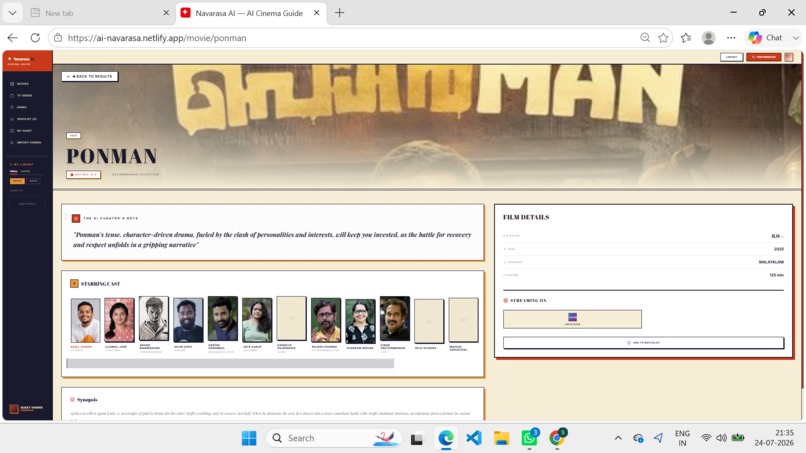Screen dimensions: 806x453
Task: Open Sandhya Rajendran placeholder cast card
Action: pyautogui.click(x=291, y=319)
